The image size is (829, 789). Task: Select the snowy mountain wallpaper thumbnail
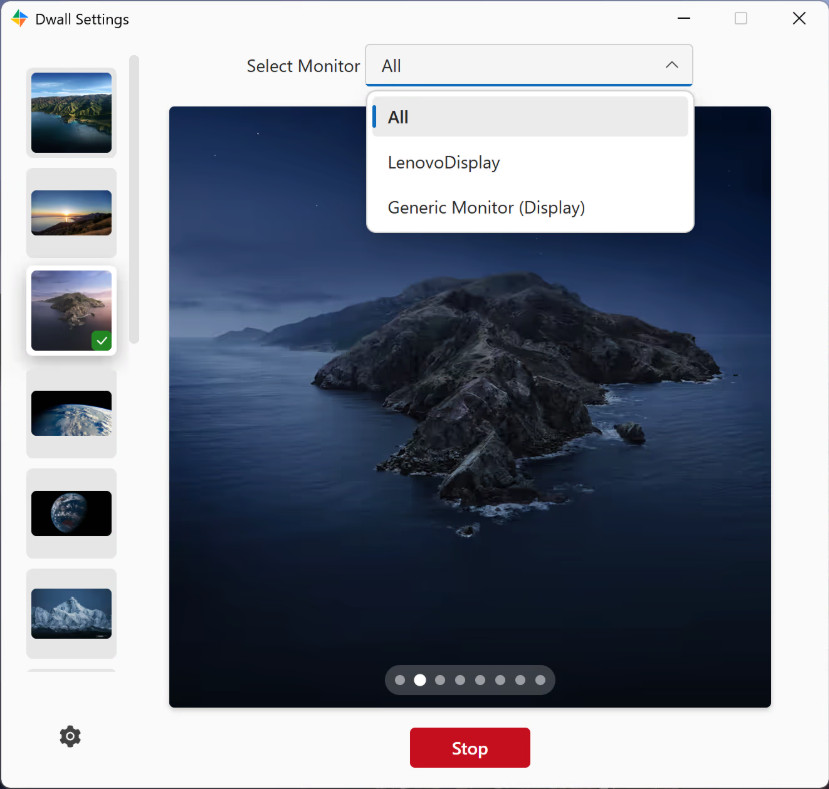click(71, 613)
